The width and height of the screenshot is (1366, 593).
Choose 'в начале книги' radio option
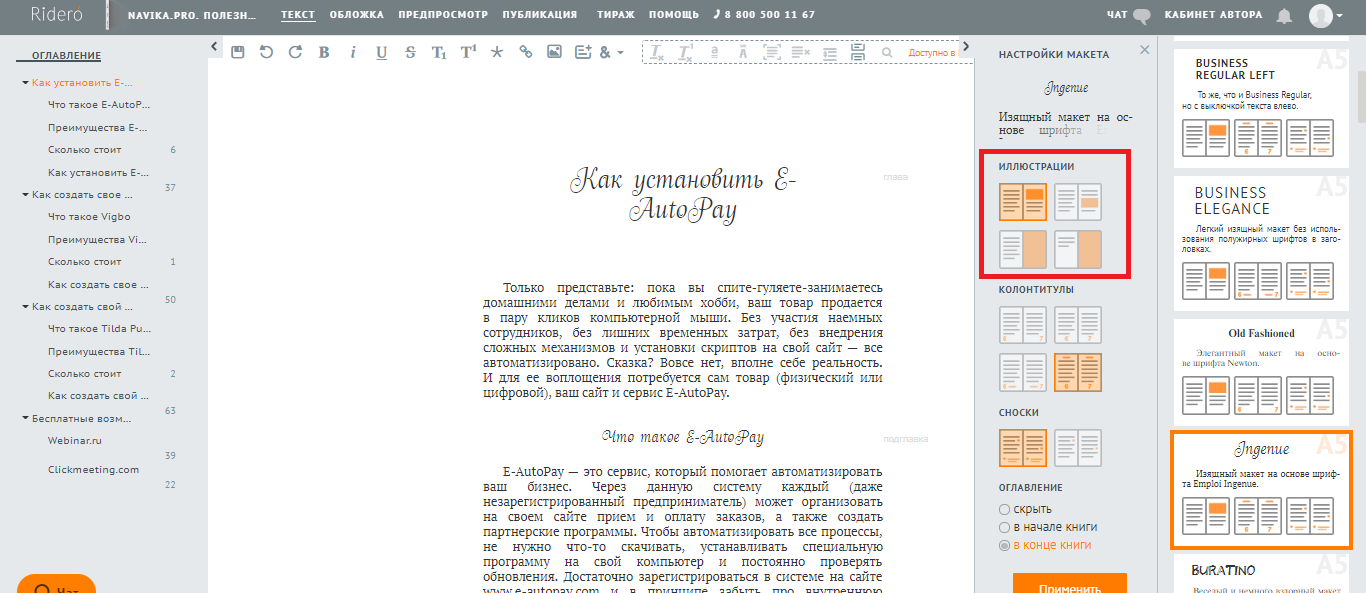click(1005, 527)
